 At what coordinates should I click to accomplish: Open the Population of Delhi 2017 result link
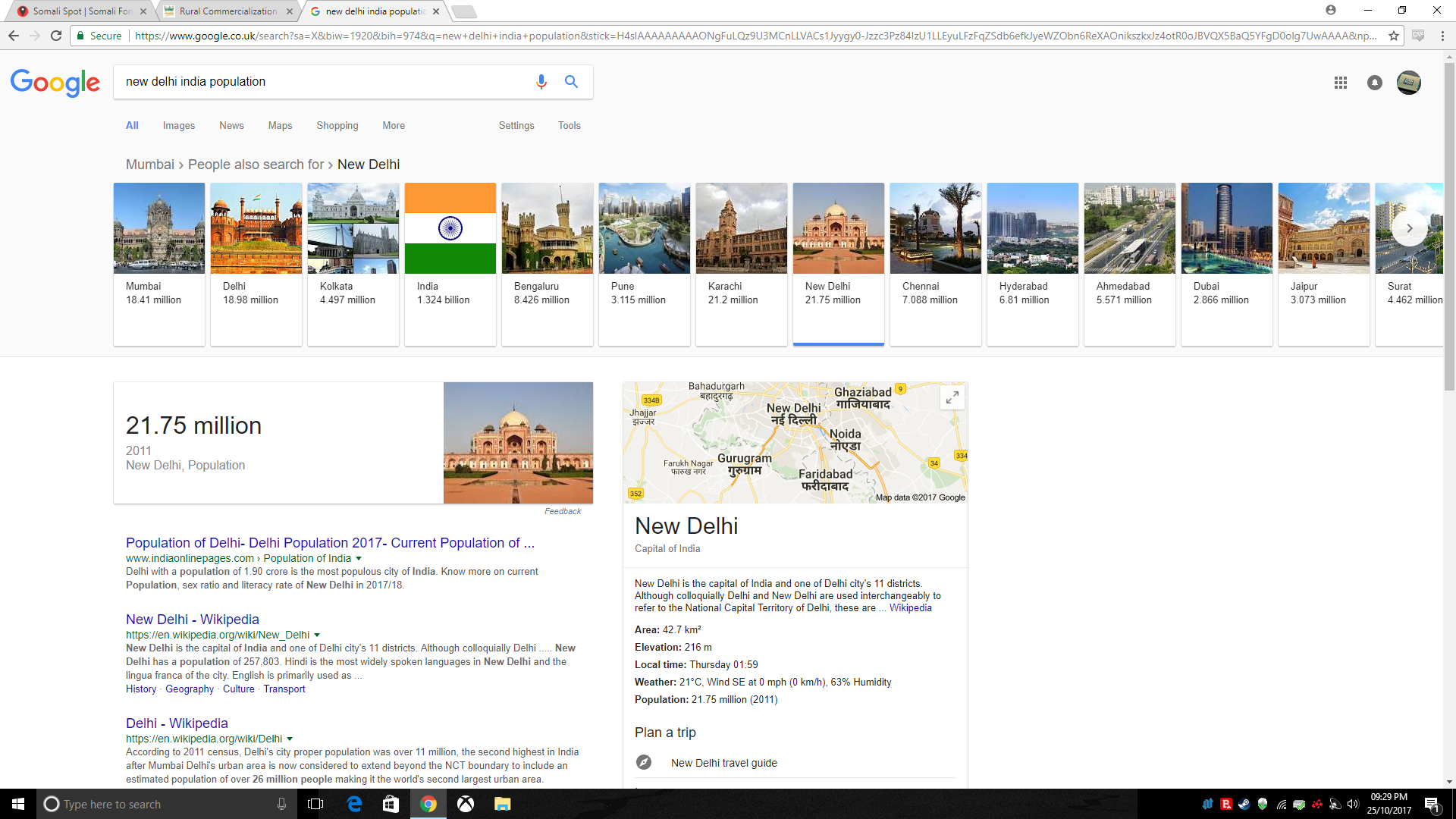[x=330, y=543]
